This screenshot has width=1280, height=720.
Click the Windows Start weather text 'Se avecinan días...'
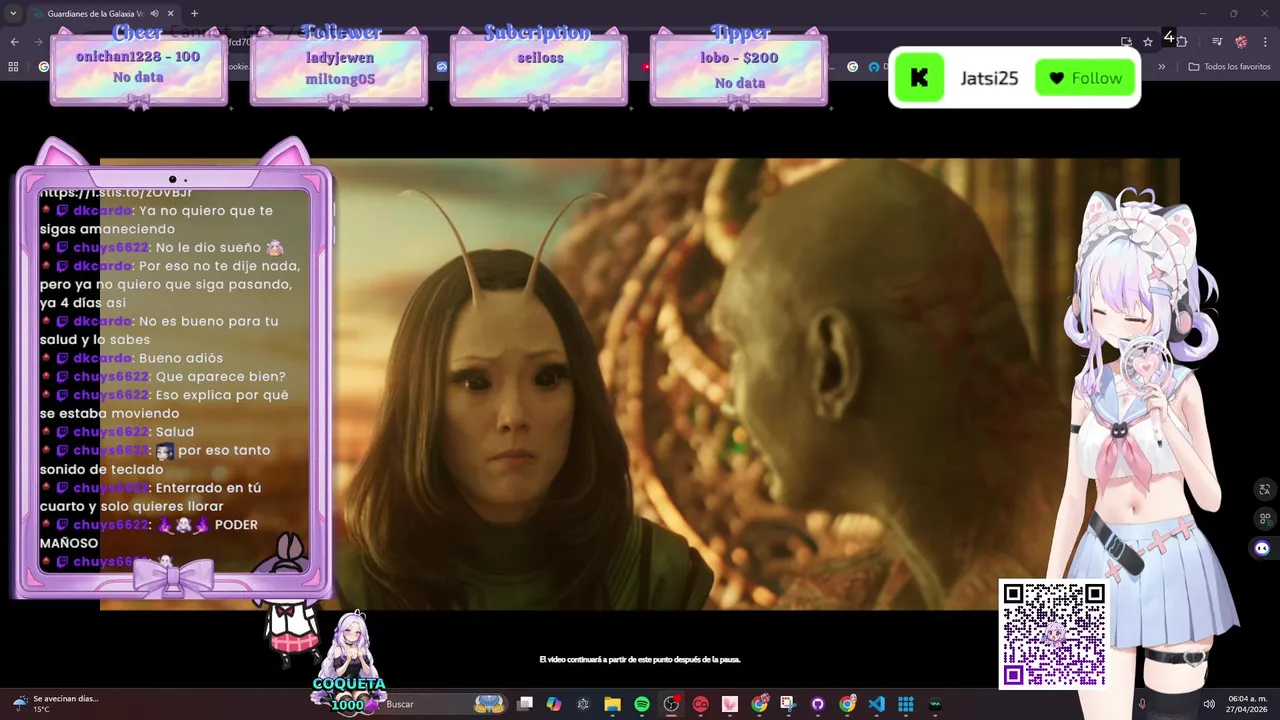coord(66,699)
